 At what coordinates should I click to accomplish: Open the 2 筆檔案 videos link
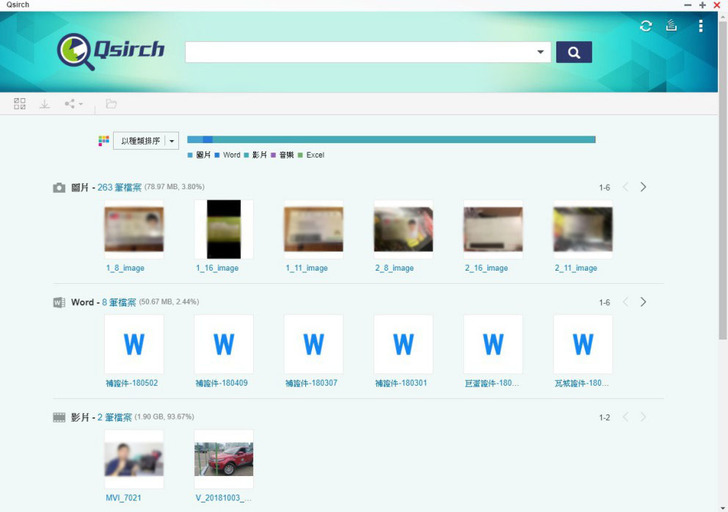click(115, 417)
